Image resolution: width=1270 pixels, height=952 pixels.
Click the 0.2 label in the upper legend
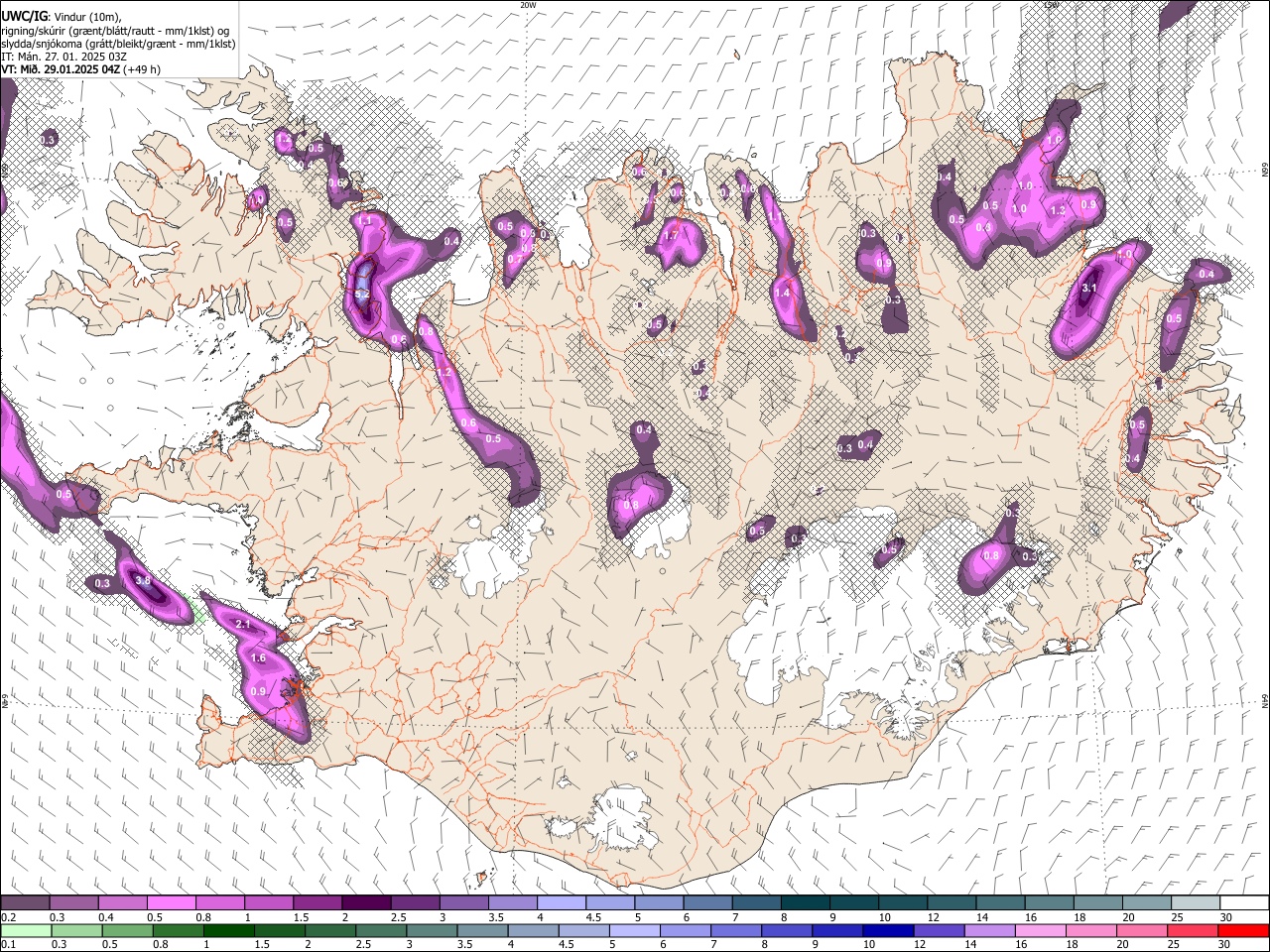(9, 916)
